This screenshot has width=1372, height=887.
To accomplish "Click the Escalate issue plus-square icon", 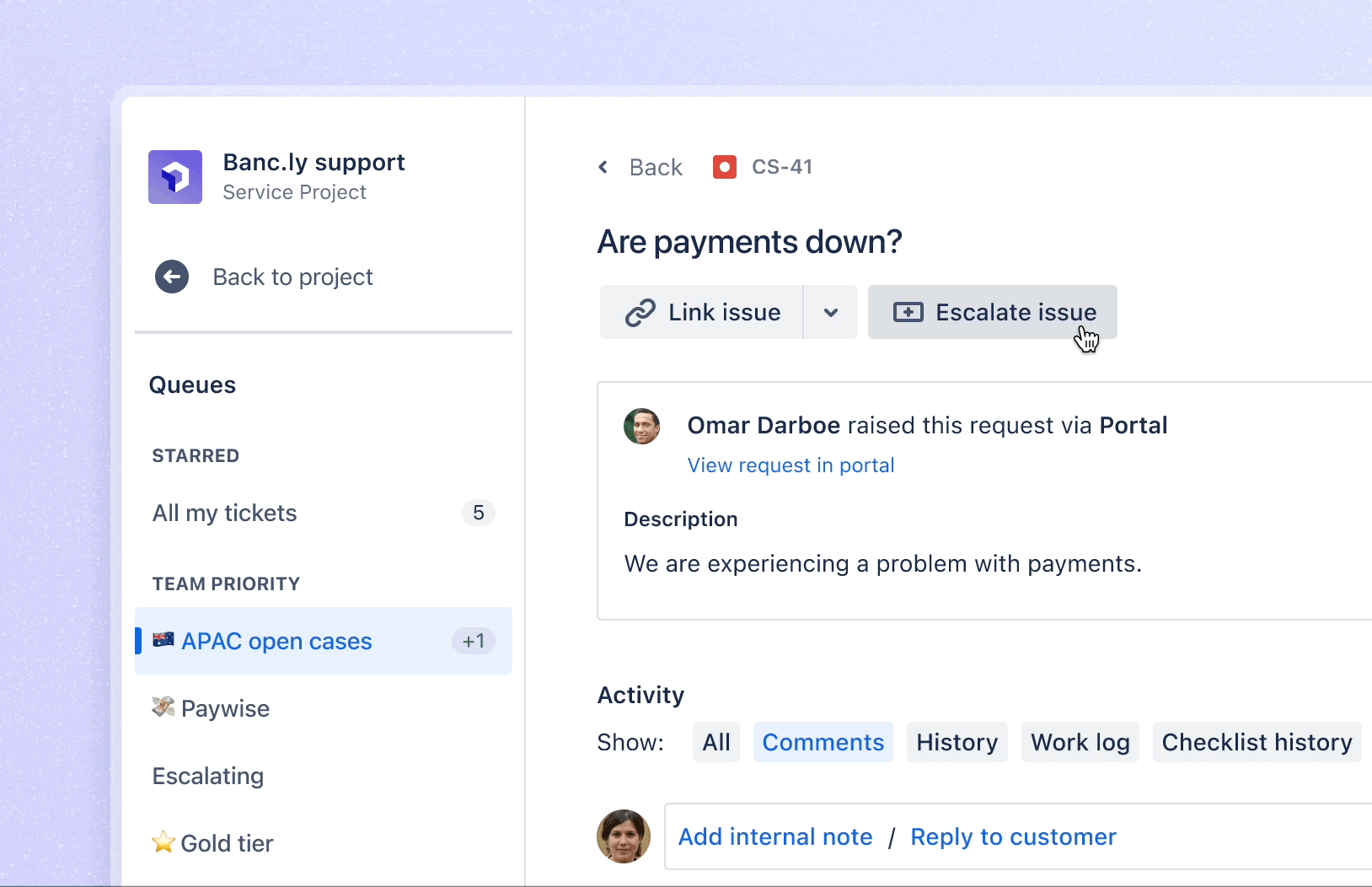I will (x=908, y=312).
